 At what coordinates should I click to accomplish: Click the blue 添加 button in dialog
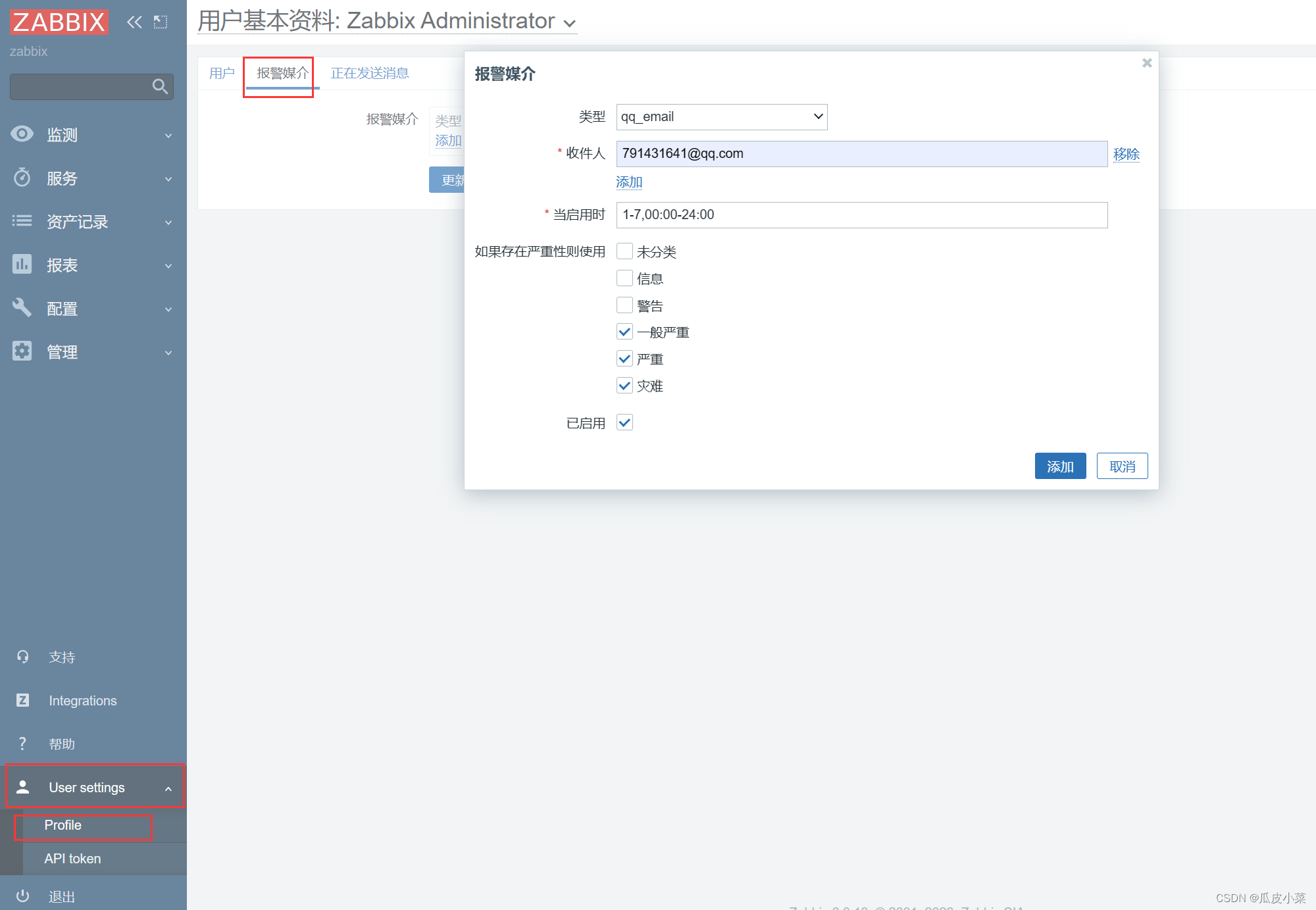tap(1060, 466)
